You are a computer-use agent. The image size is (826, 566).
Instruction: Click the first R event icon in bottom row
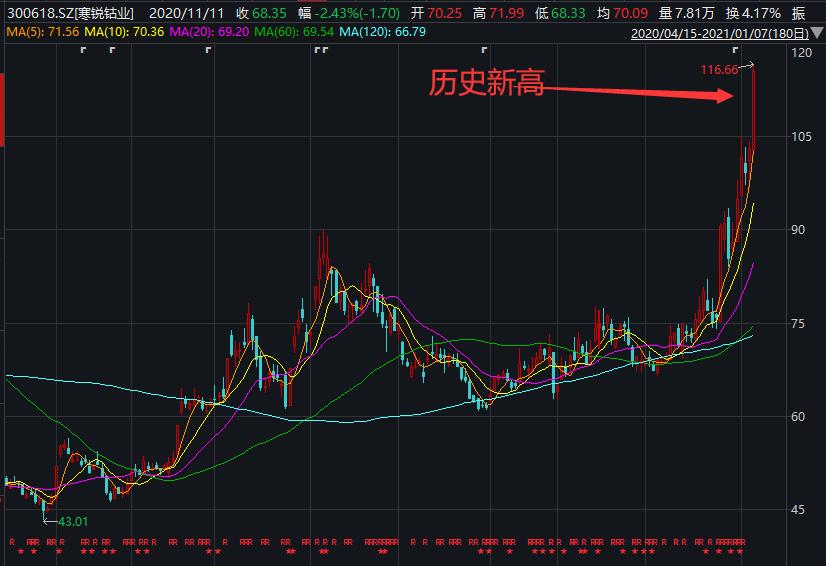pyautogui.click(x=12, y=542)
